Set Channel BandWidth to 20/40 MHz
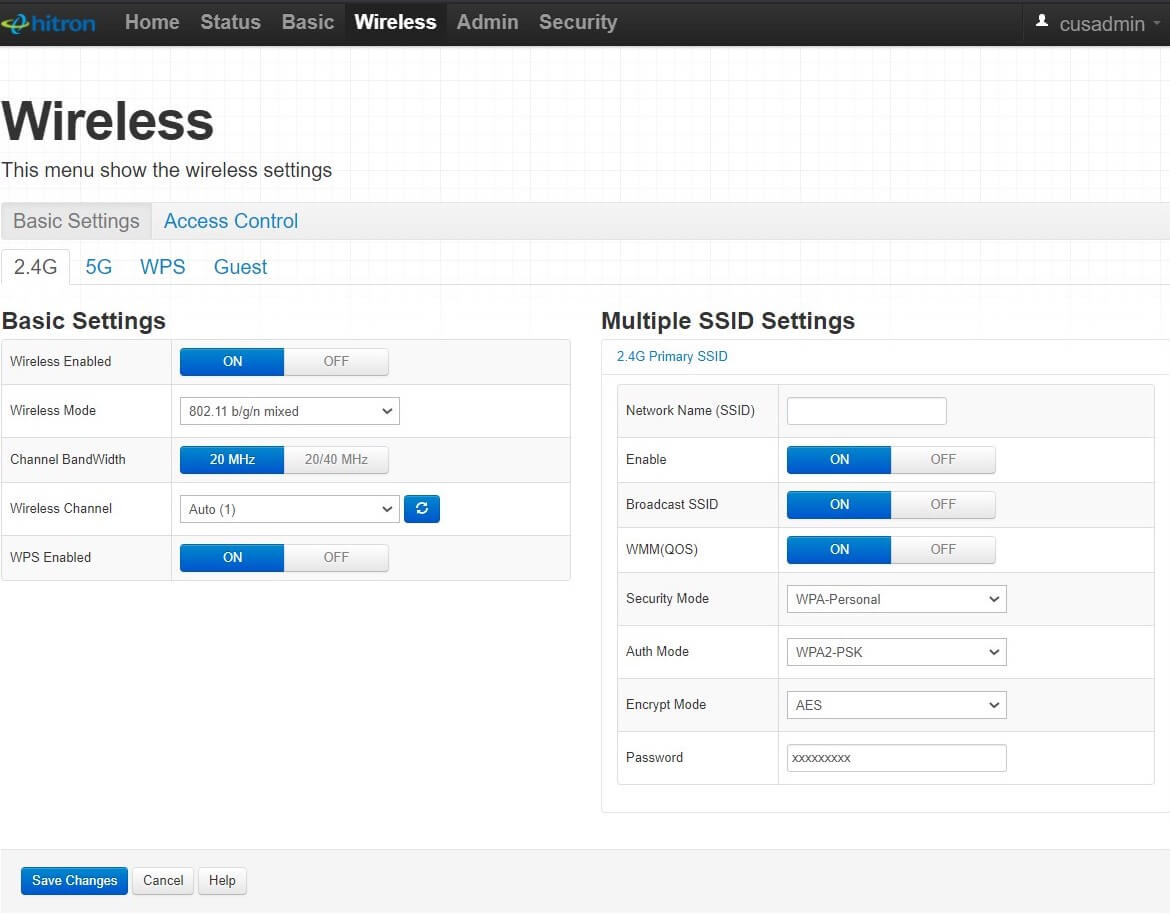 tap(336, 460)
